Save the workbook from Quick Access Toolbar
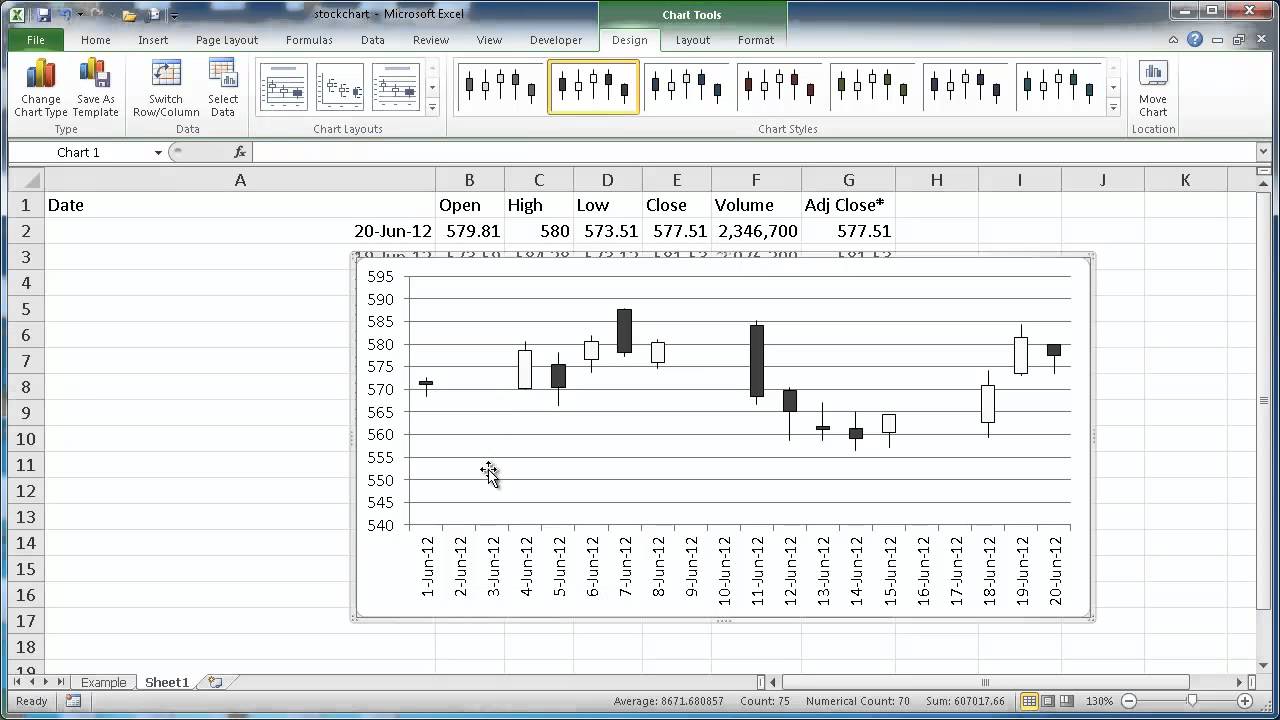The height and width of the screenshot is (720, 1280). (43, 15)
